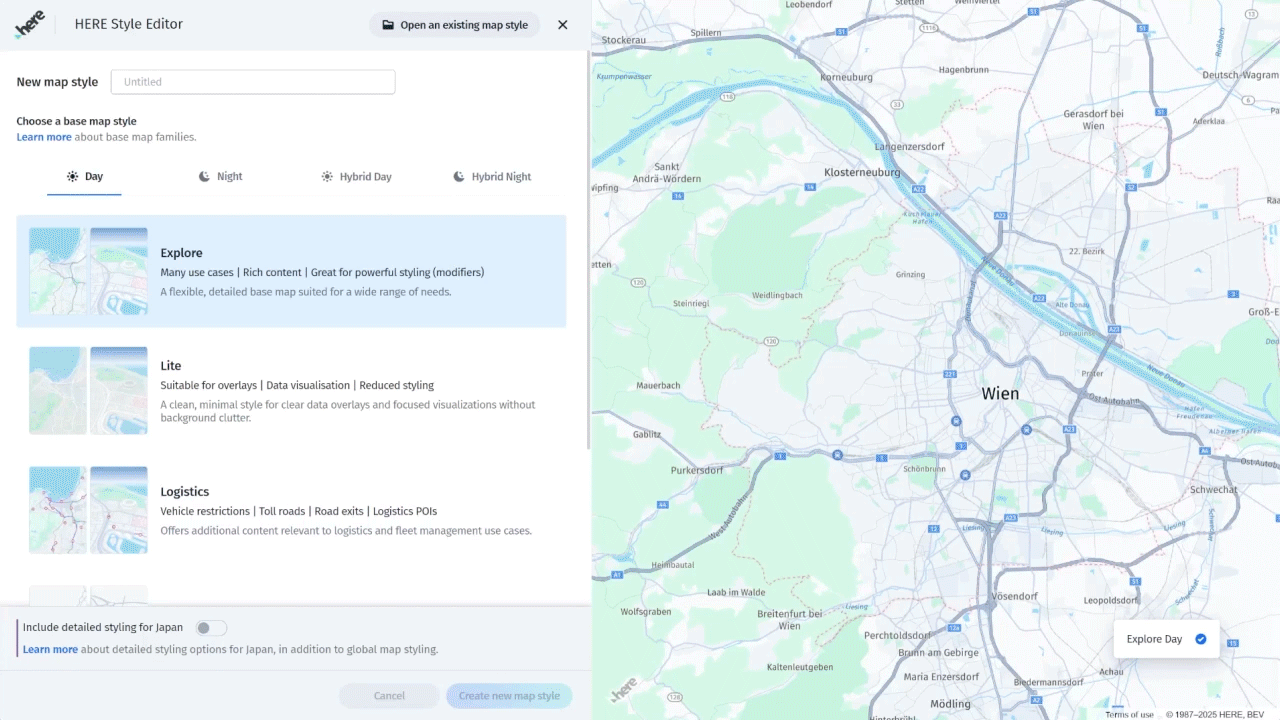Click the moon icon on the Night tab
The height and width of the screenshot is (720, 1280).
pos(204,177)
